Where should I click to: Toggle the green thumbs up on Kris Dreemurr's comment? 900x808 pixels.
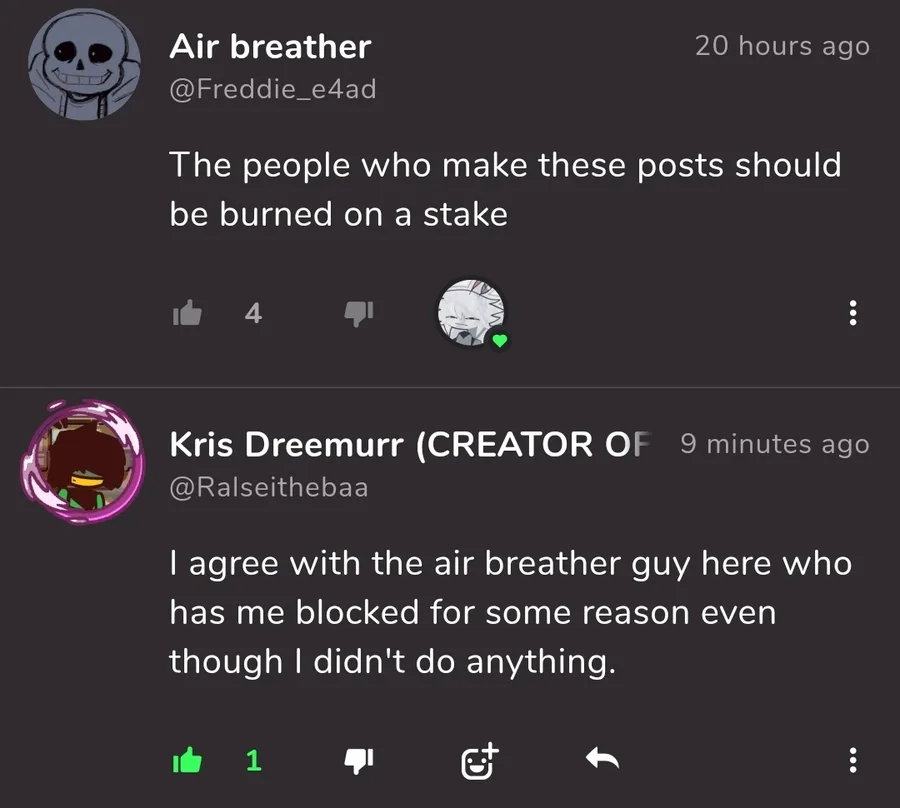point(187,760)
